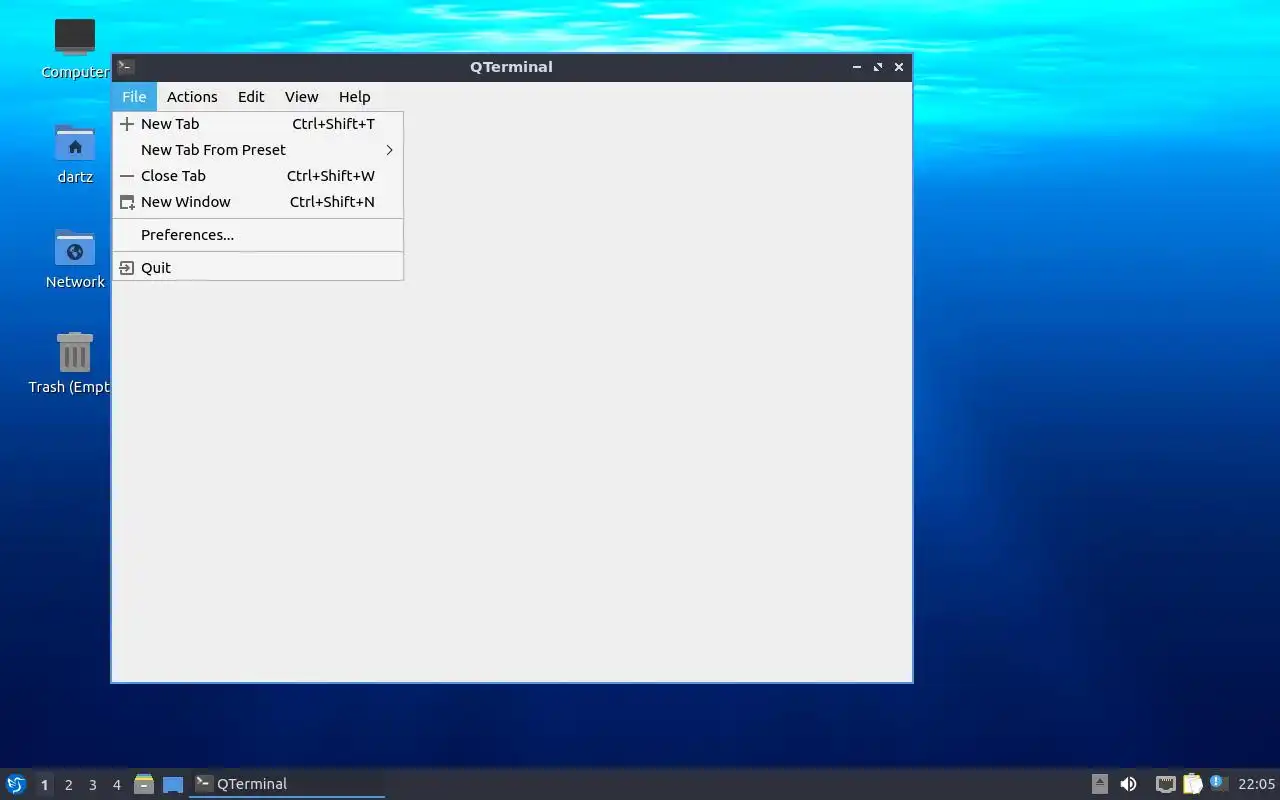Open the removable media eject tray icon

1100,784
